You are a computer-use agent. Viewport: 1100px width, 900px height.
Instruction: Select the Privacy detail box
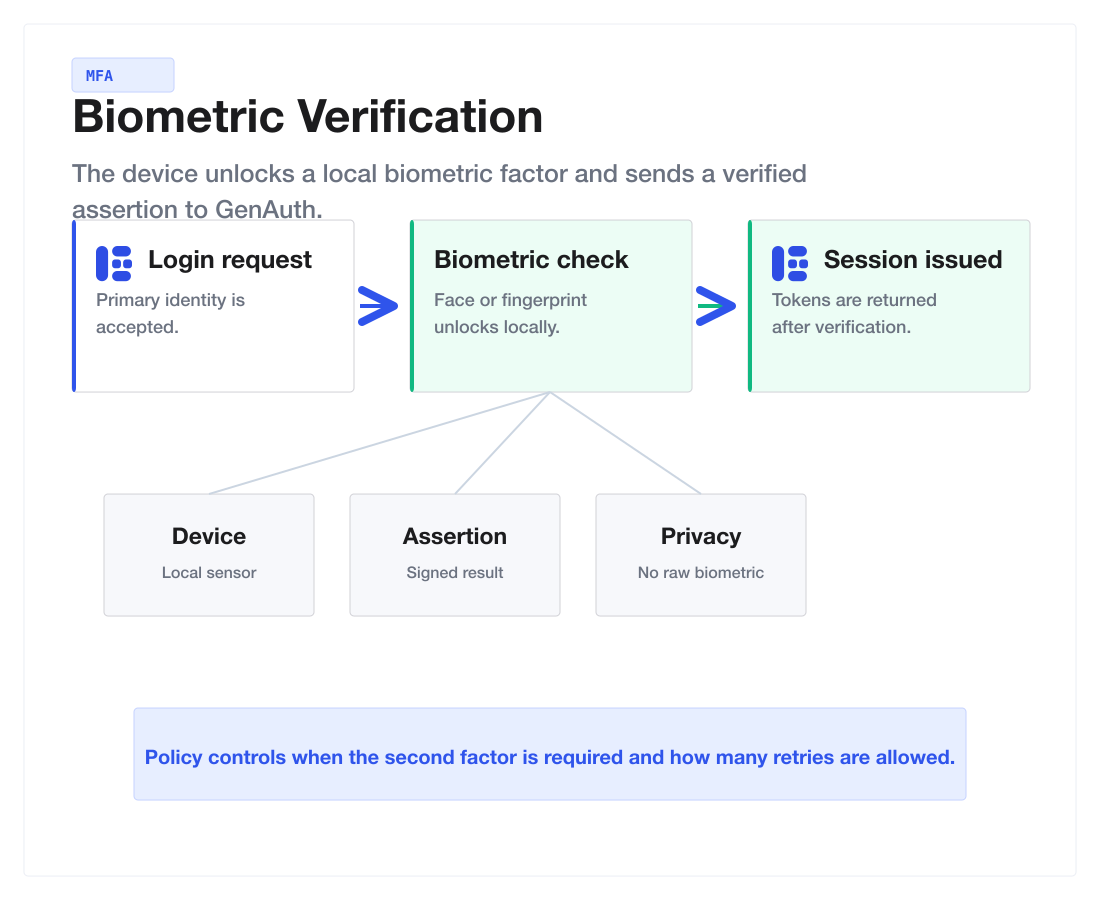pyautogui.click(x=701, y=555)
